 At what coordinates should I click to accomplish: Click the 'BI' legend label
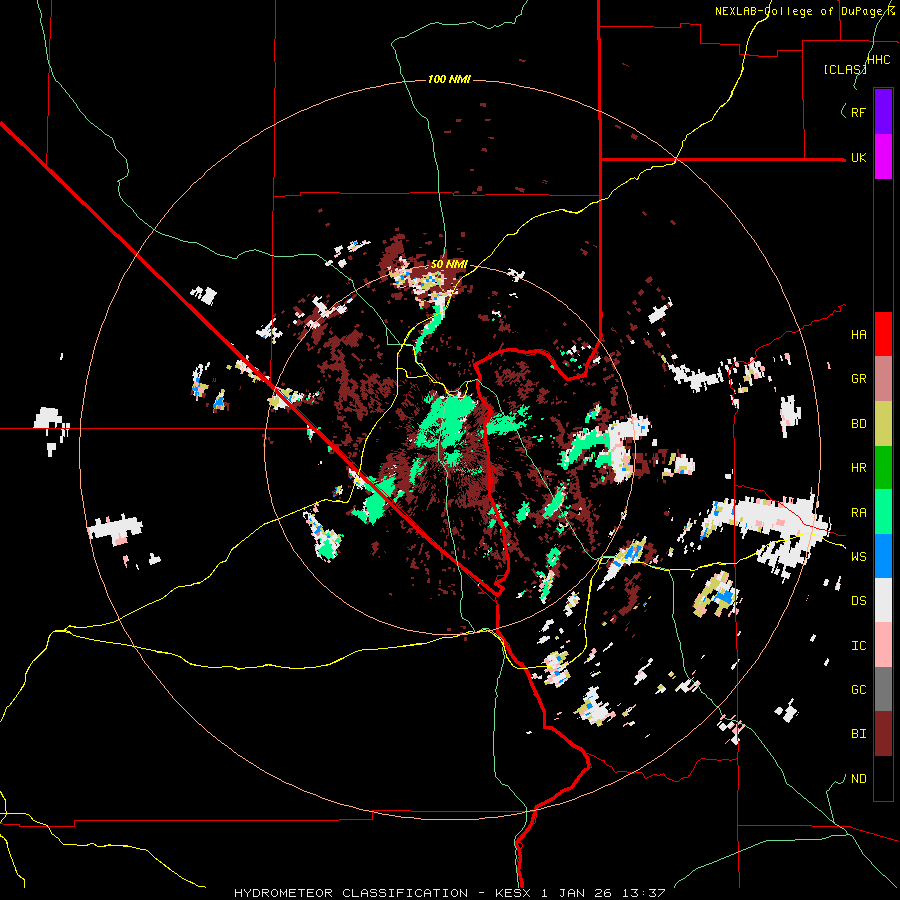pyautogui.click(x=858, y=734)
